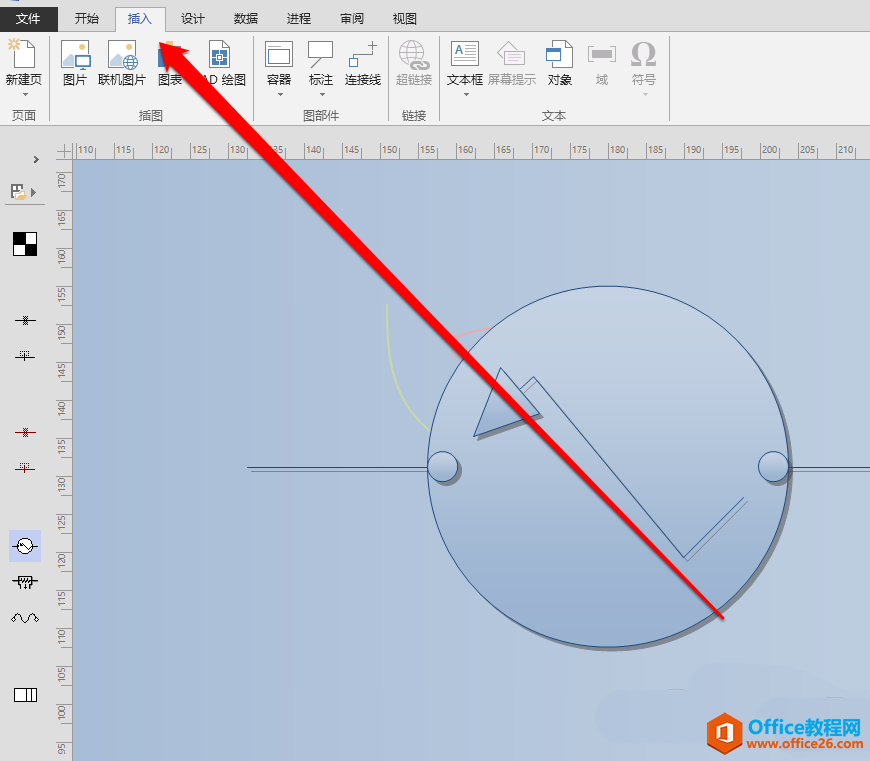Open the 视图 View tab
This screenshot has height=761, width=870.
(x=405, y=18)
